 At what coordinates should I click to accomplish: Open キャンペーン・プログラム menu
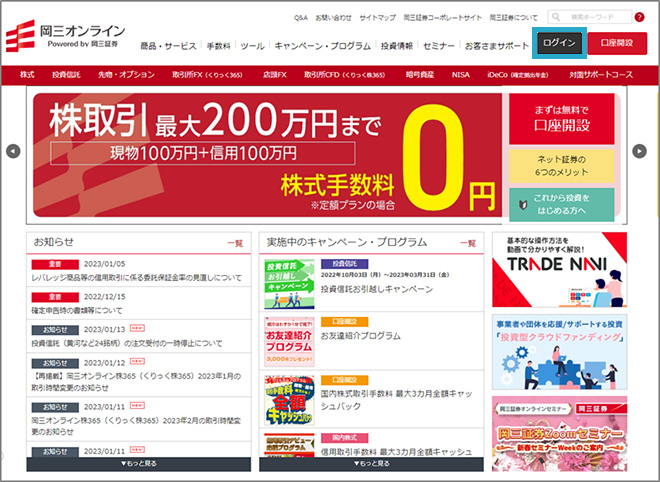coord(323,46)
